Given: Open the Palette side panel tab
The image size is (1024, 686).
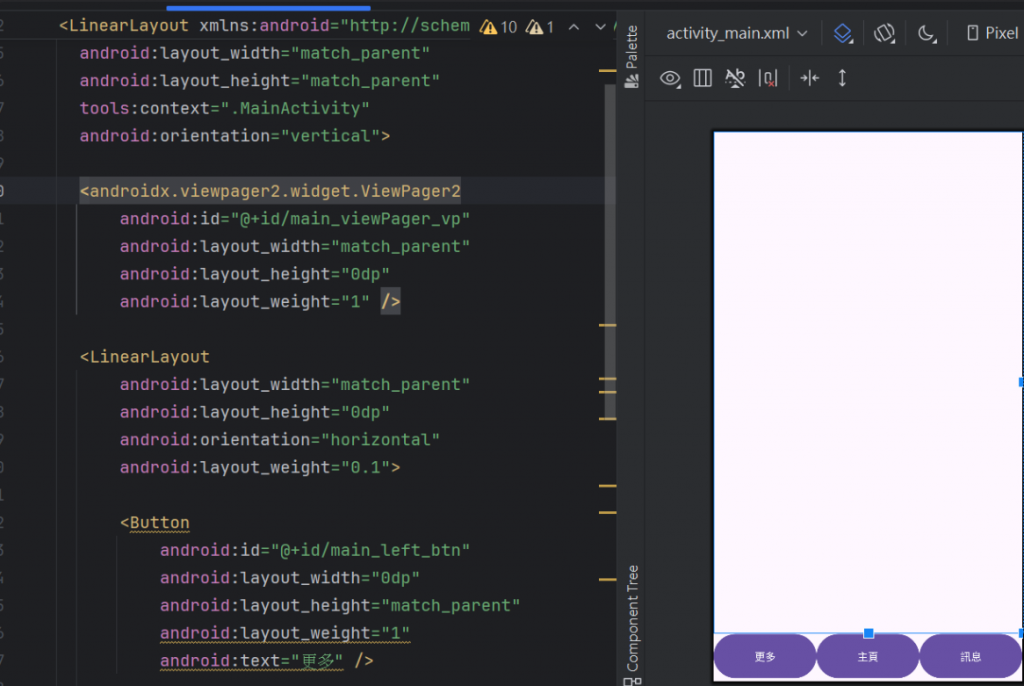Looking at the screenshot, I should point(632,56).
